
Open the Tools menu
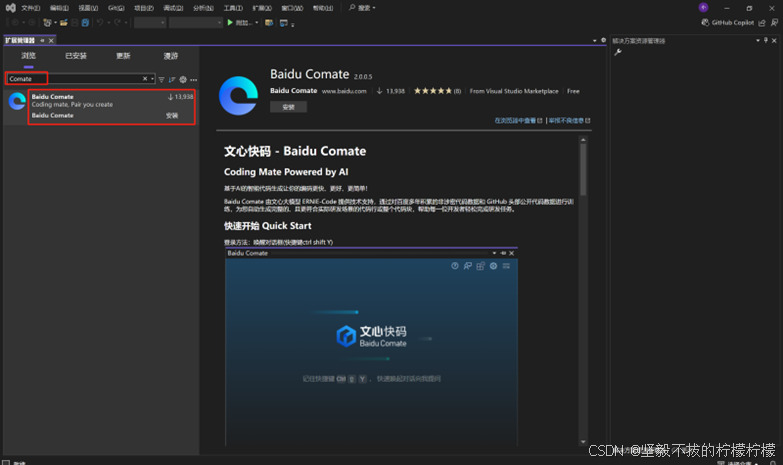(233, 8)
